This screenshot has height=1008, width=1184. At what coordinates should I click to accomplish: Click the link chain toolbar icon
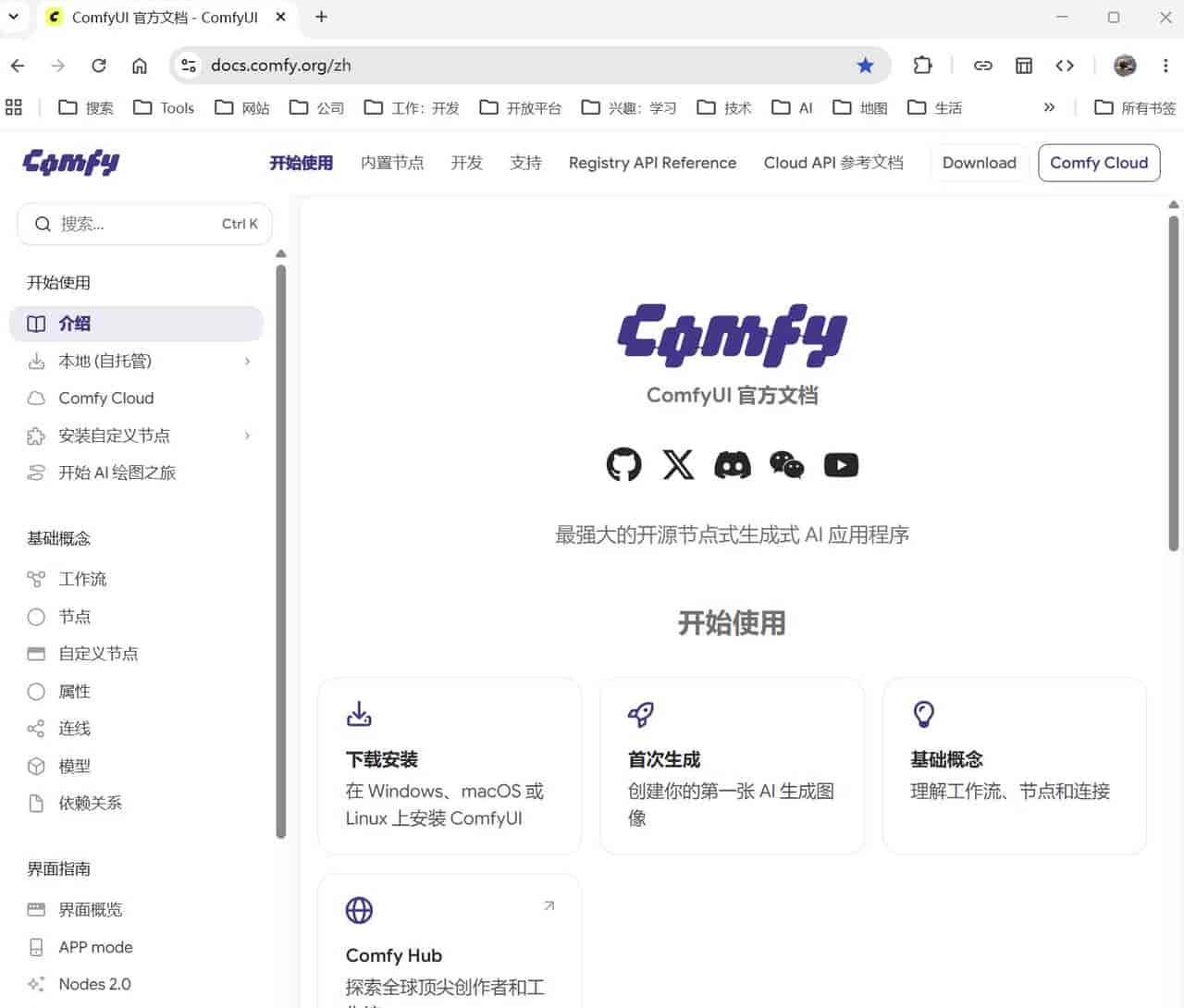coord(983,66)
